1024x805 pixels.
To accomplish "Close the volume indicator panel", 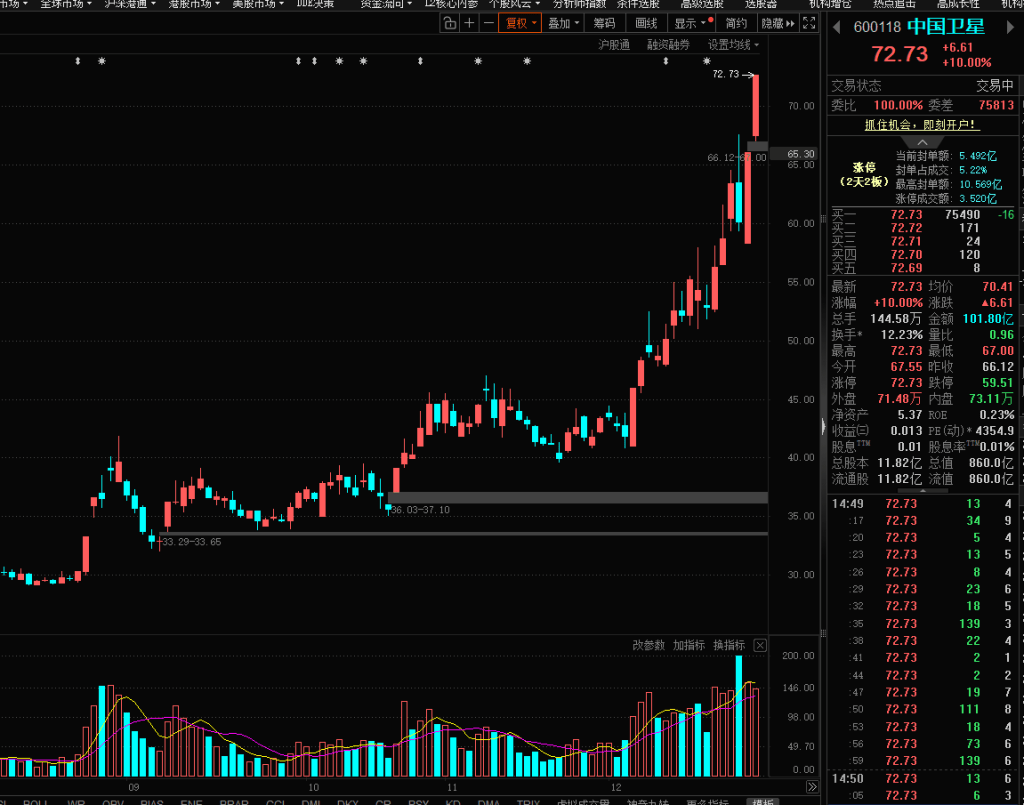I will [760, 645].
